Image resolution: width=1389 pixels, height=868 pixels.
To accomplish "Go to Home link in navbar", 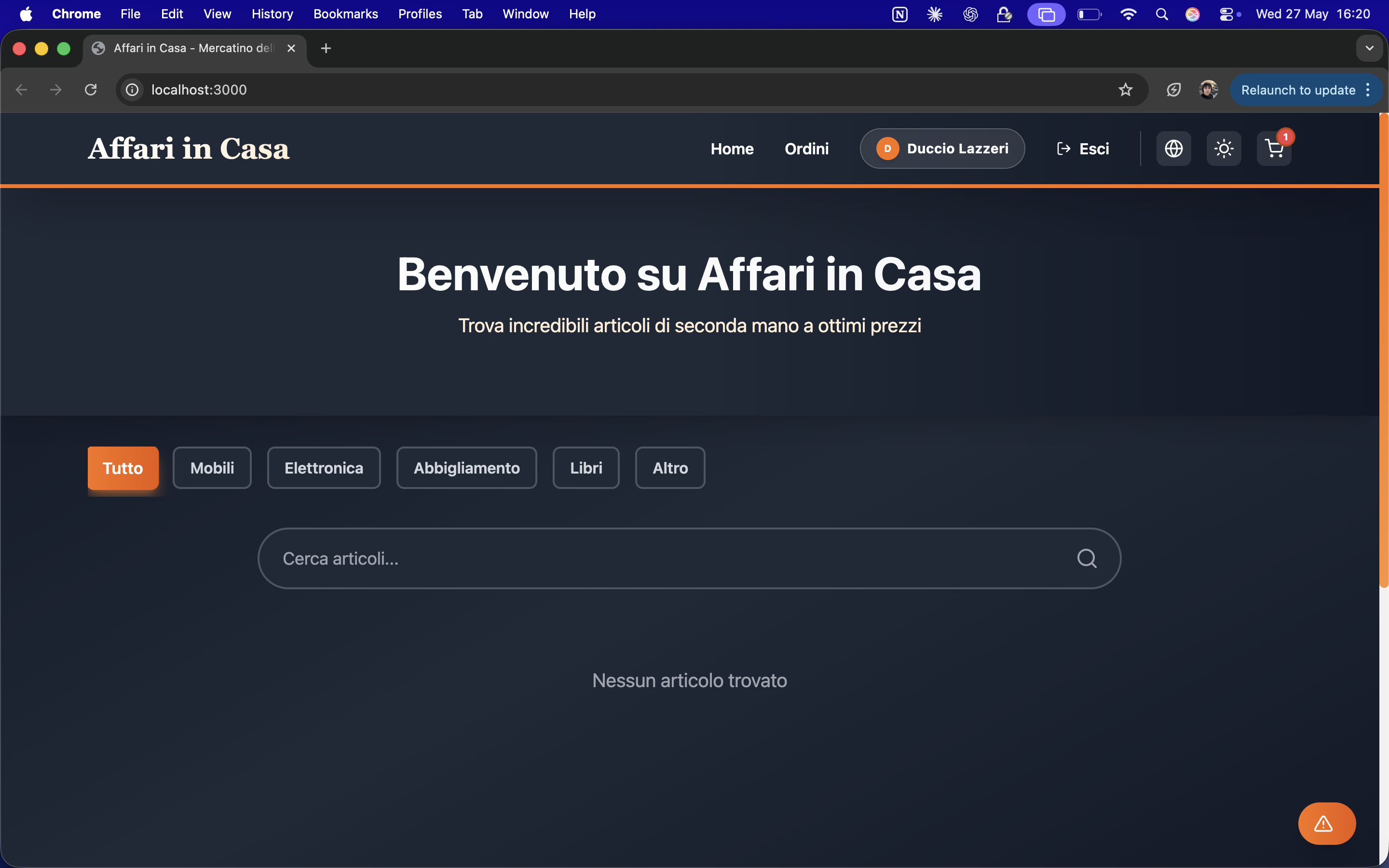I will click(x=732, y=149).
